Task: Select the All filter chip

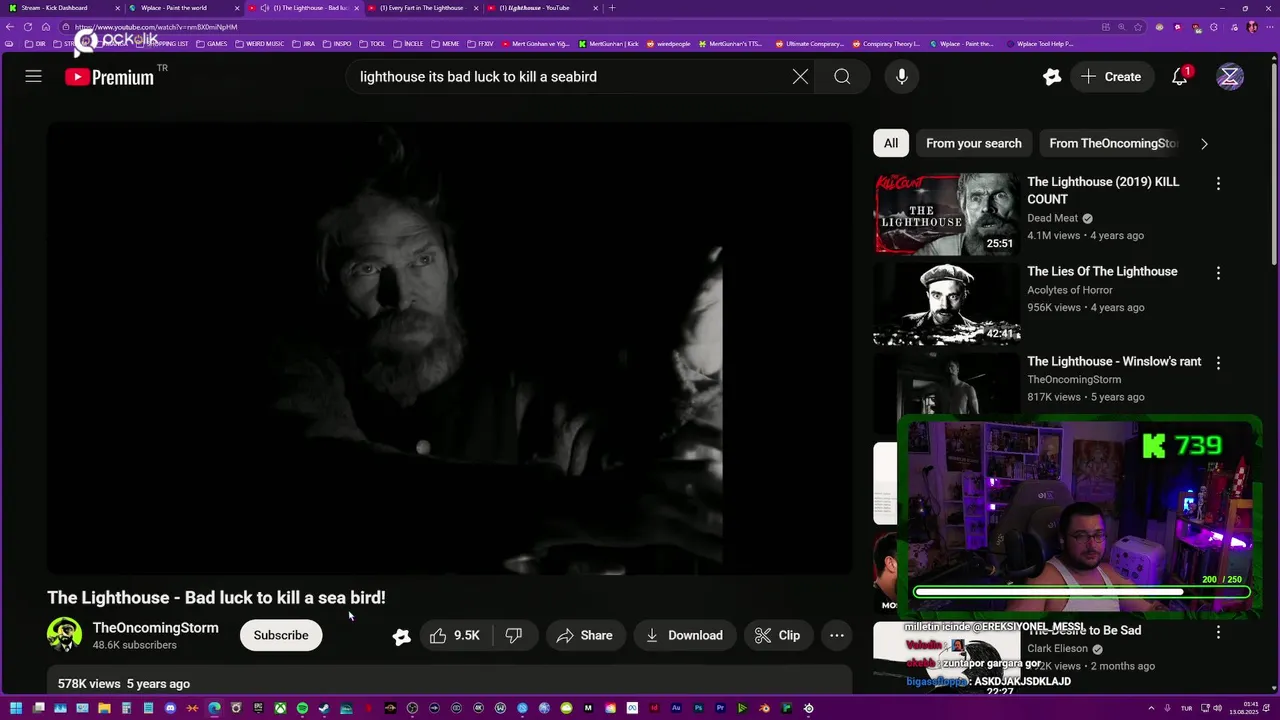Action: [x=891, y=143]
